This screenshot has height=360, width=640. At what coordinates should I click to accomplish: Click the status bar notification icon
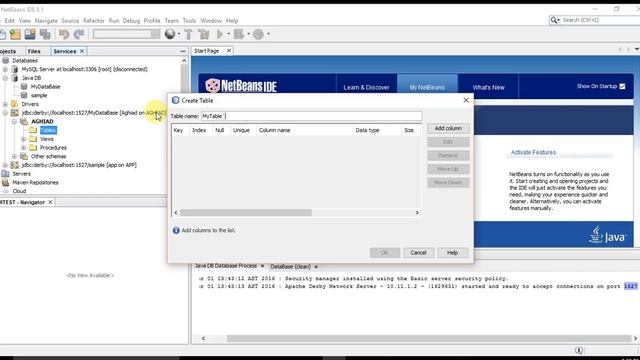(579, 350)
